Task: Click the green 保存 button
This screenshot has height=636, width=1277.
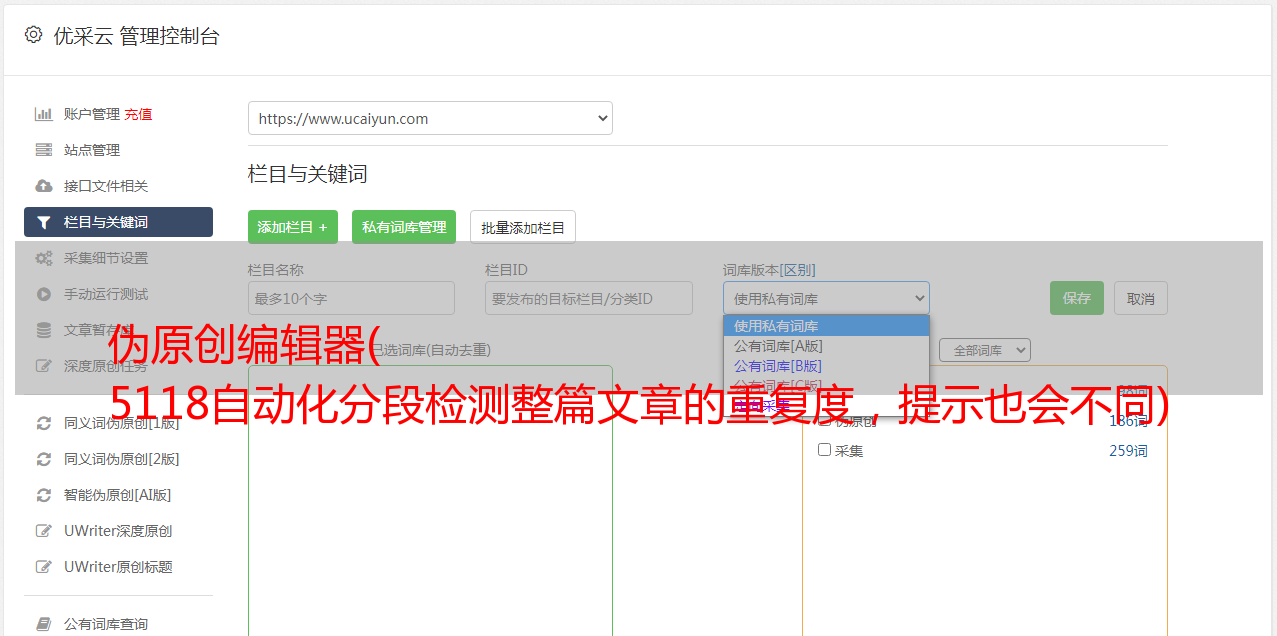Action: coord(1077,298)
